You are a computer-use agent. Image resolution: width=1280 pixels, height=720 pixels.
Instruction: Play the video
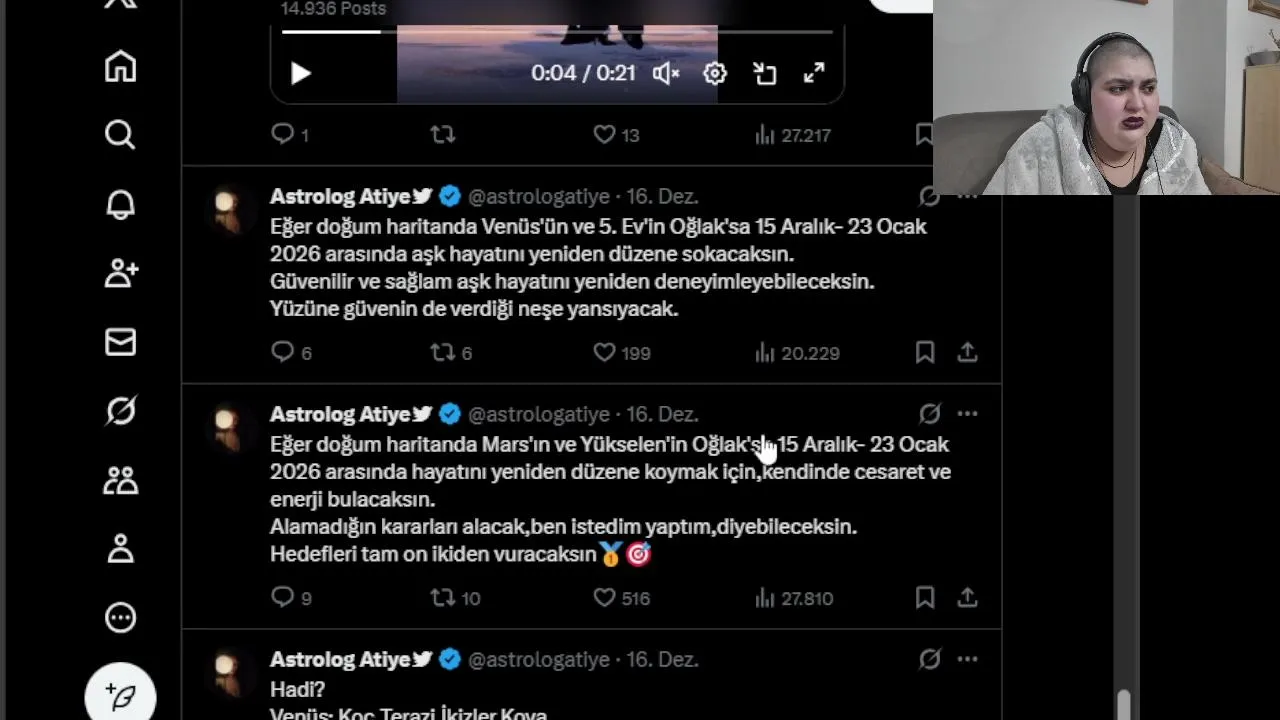tap(300, 73)
